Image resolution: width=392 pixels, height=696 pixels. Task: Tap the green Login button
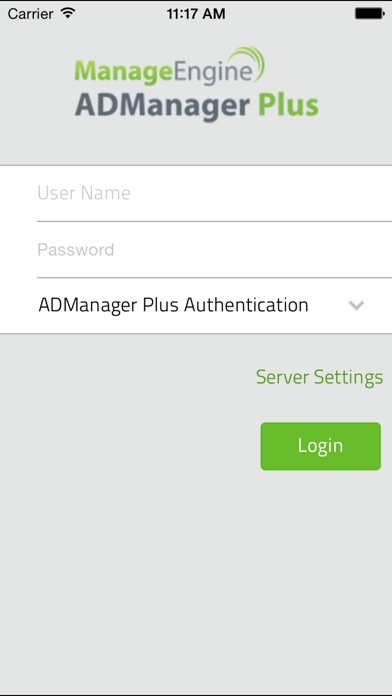point(321,446)
